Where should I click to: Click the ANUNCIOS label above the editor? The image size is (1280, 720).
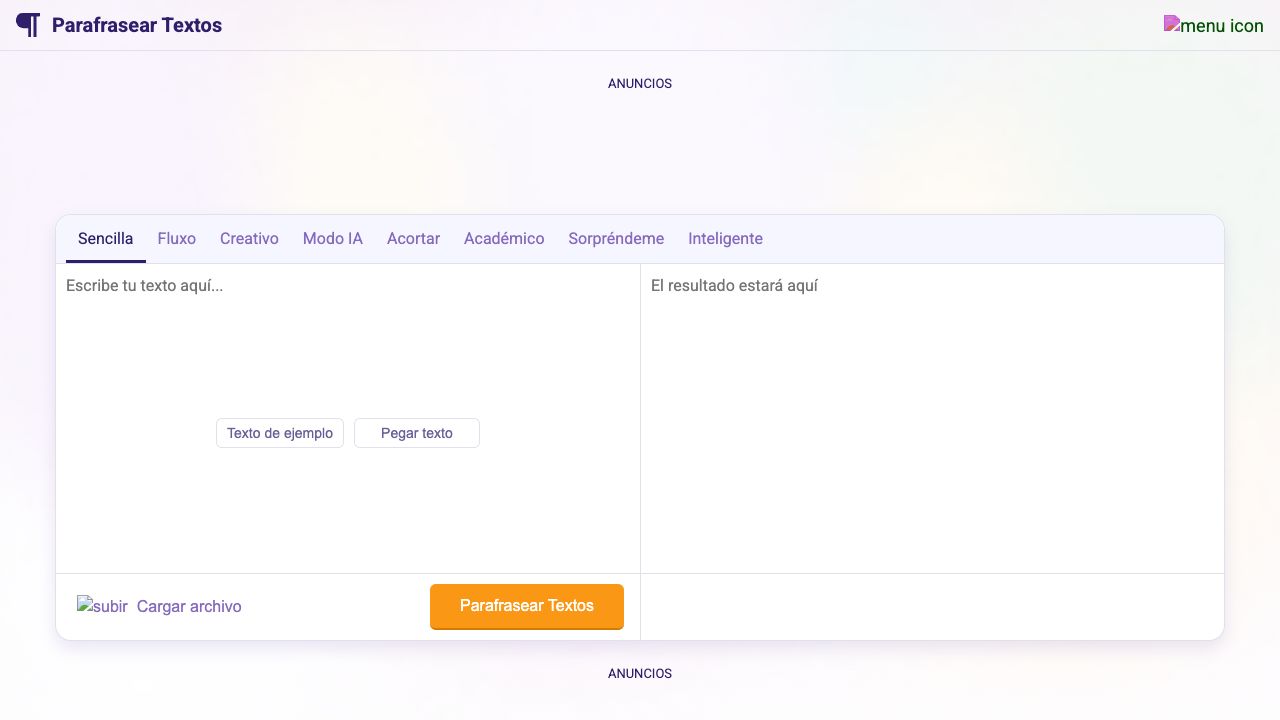coord(640,84)
